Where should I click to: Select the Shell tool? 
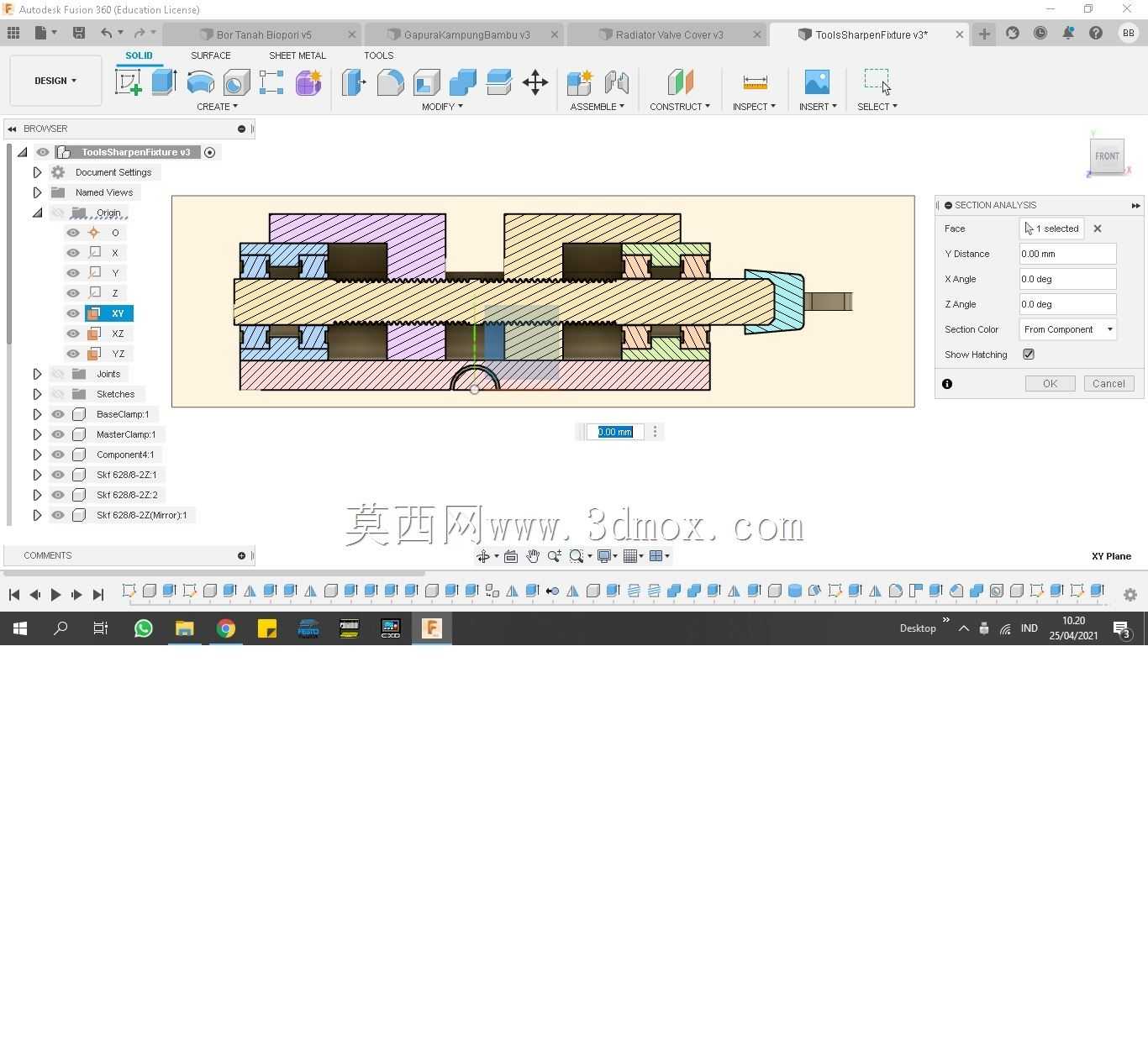tap(426, 82)
